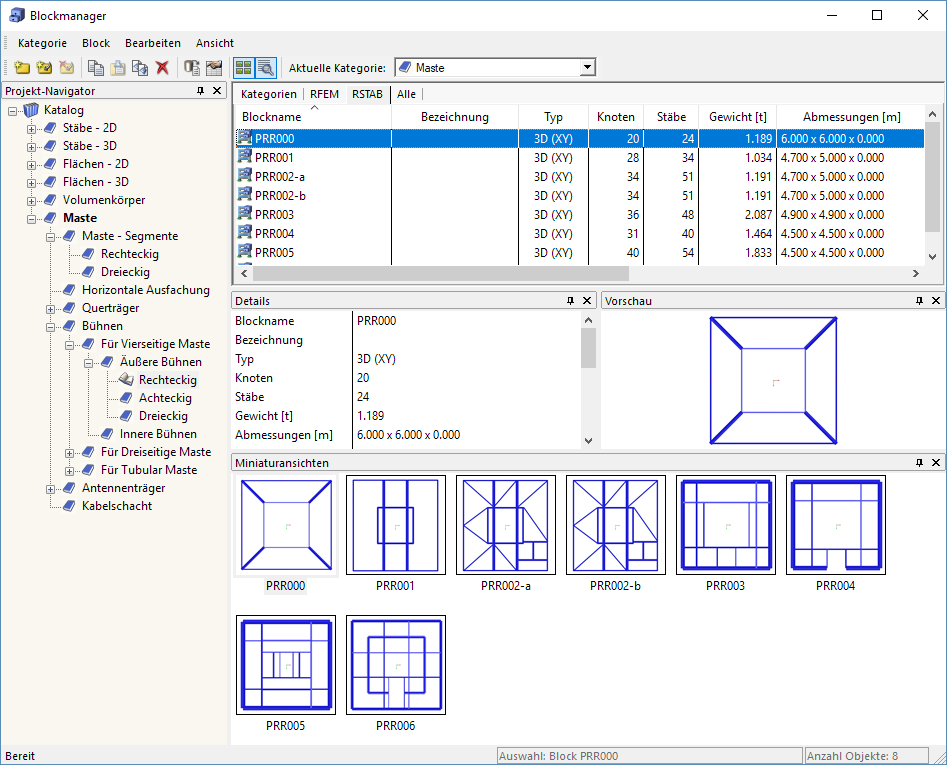
Task: Pin the Projekt-Navigator panel
Action: (x=201, y=91)
